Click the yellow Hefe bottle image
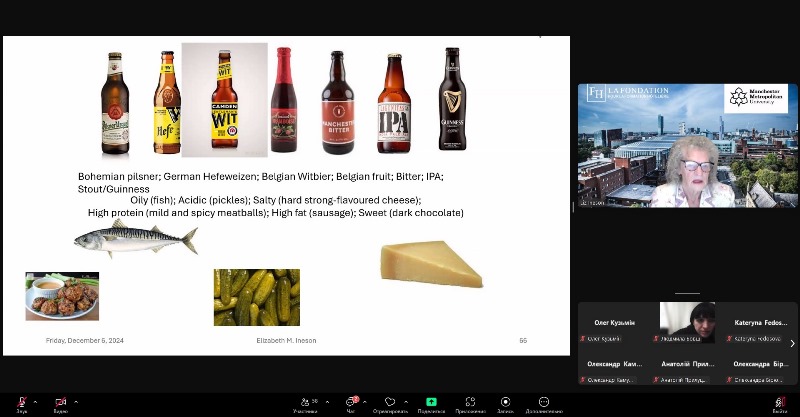The width and height of the screenshot is (800, 417). (167, 102)
